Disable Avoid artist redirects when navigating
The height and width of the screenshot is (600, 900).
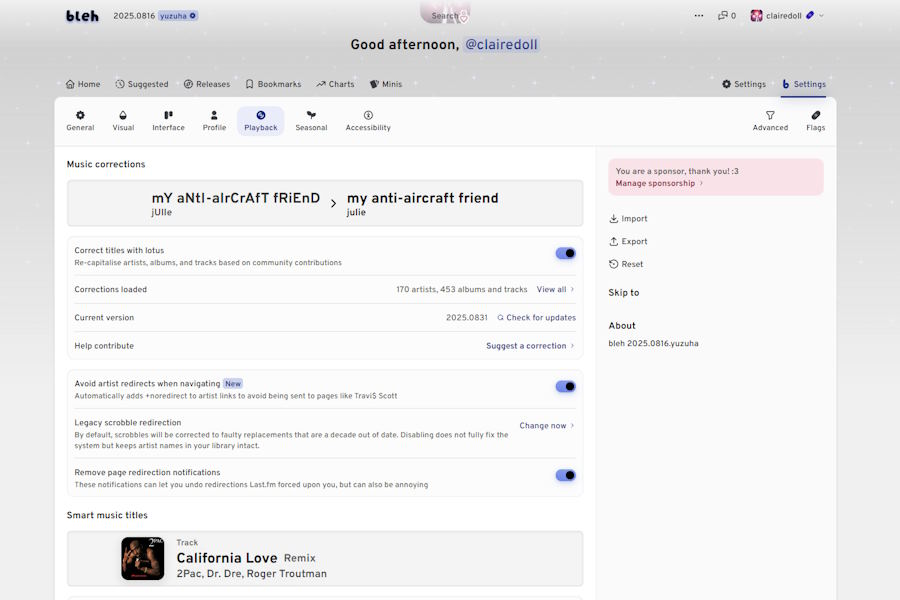tap(565, 387)
